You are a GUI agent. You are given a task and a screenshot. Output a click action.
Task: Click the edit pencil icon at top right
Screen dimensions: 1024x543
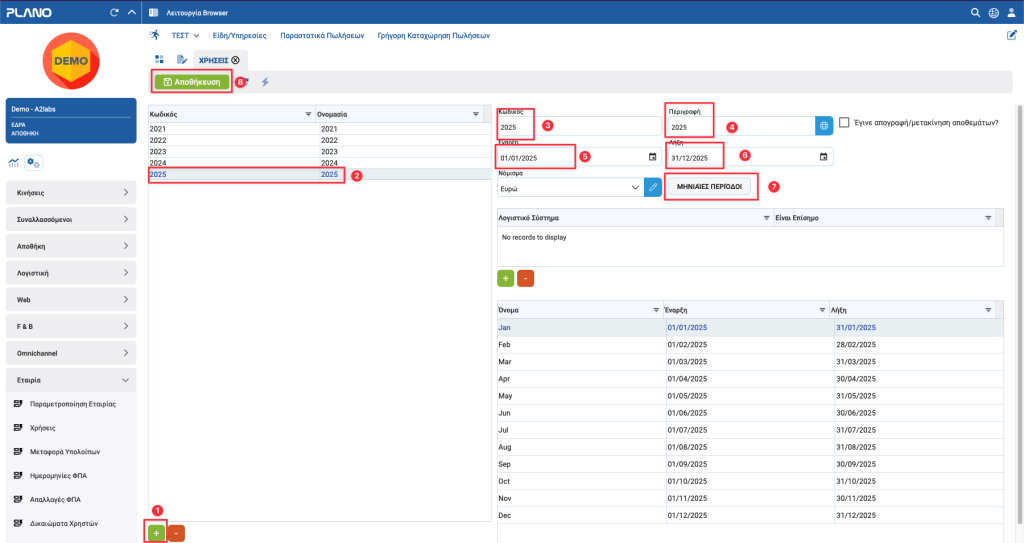click(x=1012, y=35)
